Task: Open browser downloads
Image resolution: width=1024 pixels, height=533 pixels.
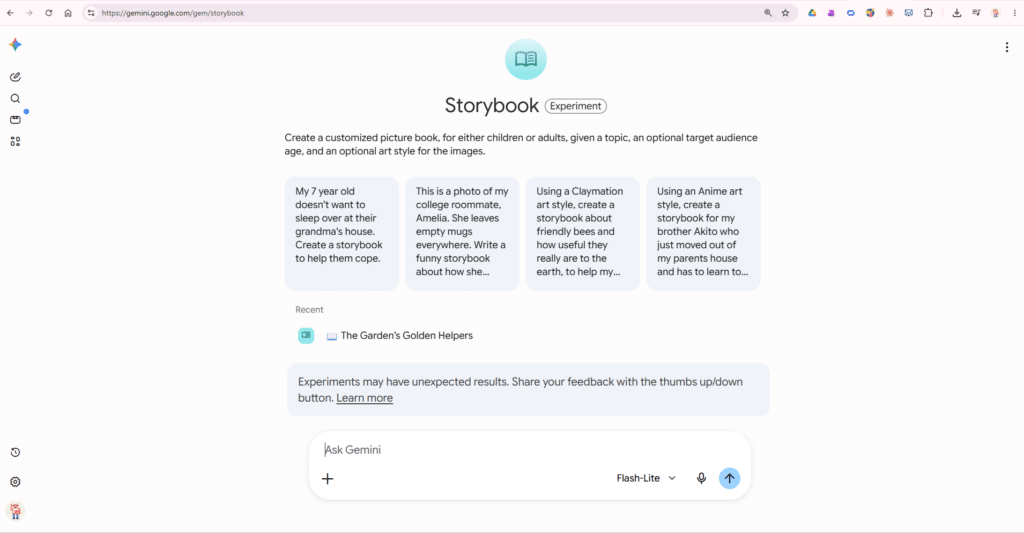Action: tap(957, 13)
